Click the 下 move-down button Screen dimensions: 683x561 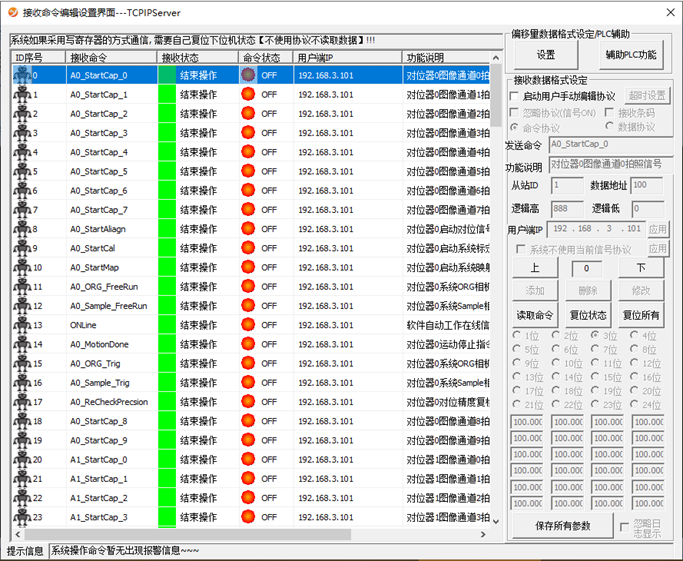point(640,268)
